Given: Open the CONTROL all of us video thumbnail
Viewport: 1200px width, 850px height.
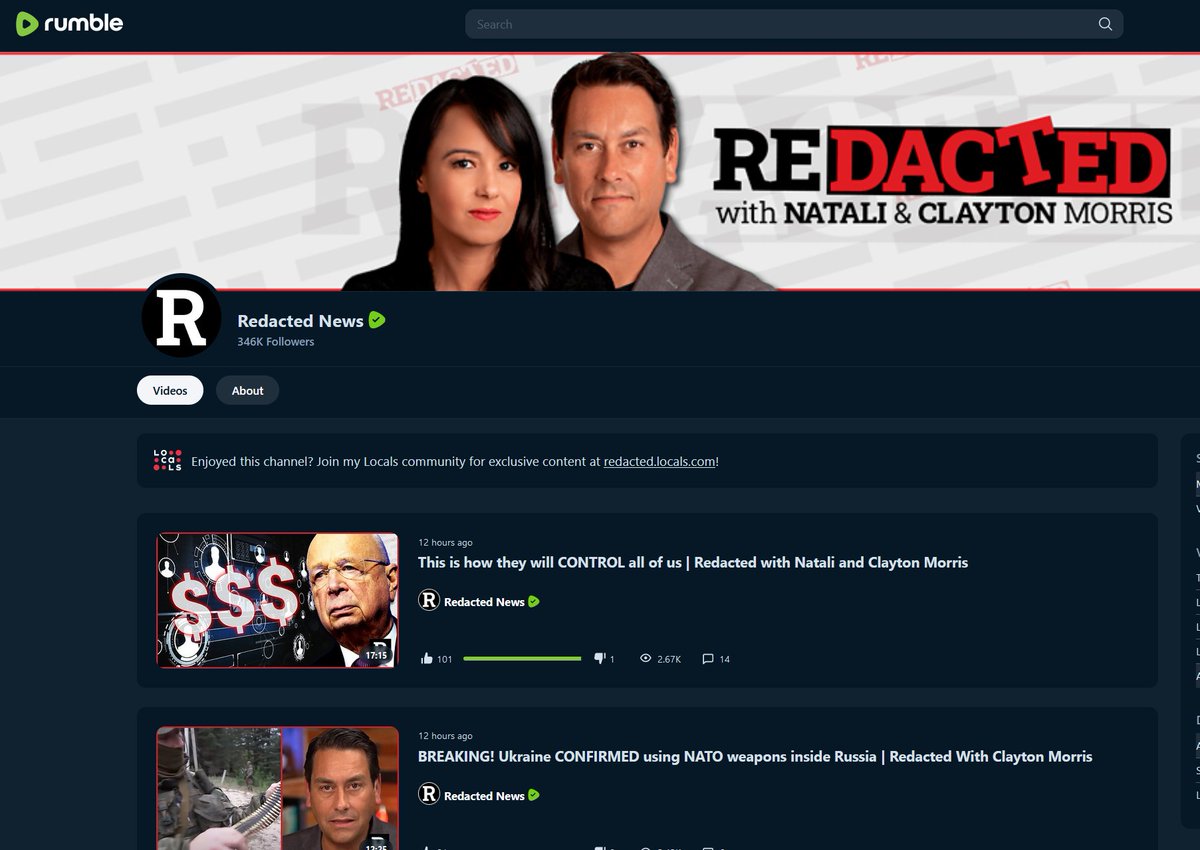Looking at the screenshot, I should coord(277,600).
